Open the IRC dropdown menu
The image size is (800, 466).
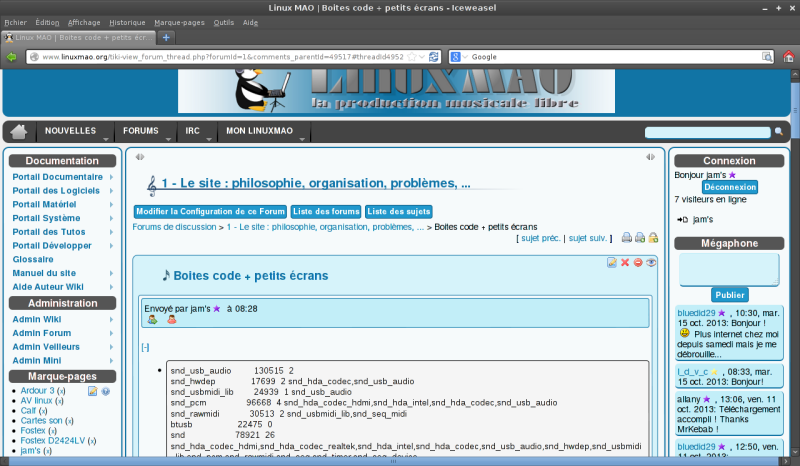(197, 132)
